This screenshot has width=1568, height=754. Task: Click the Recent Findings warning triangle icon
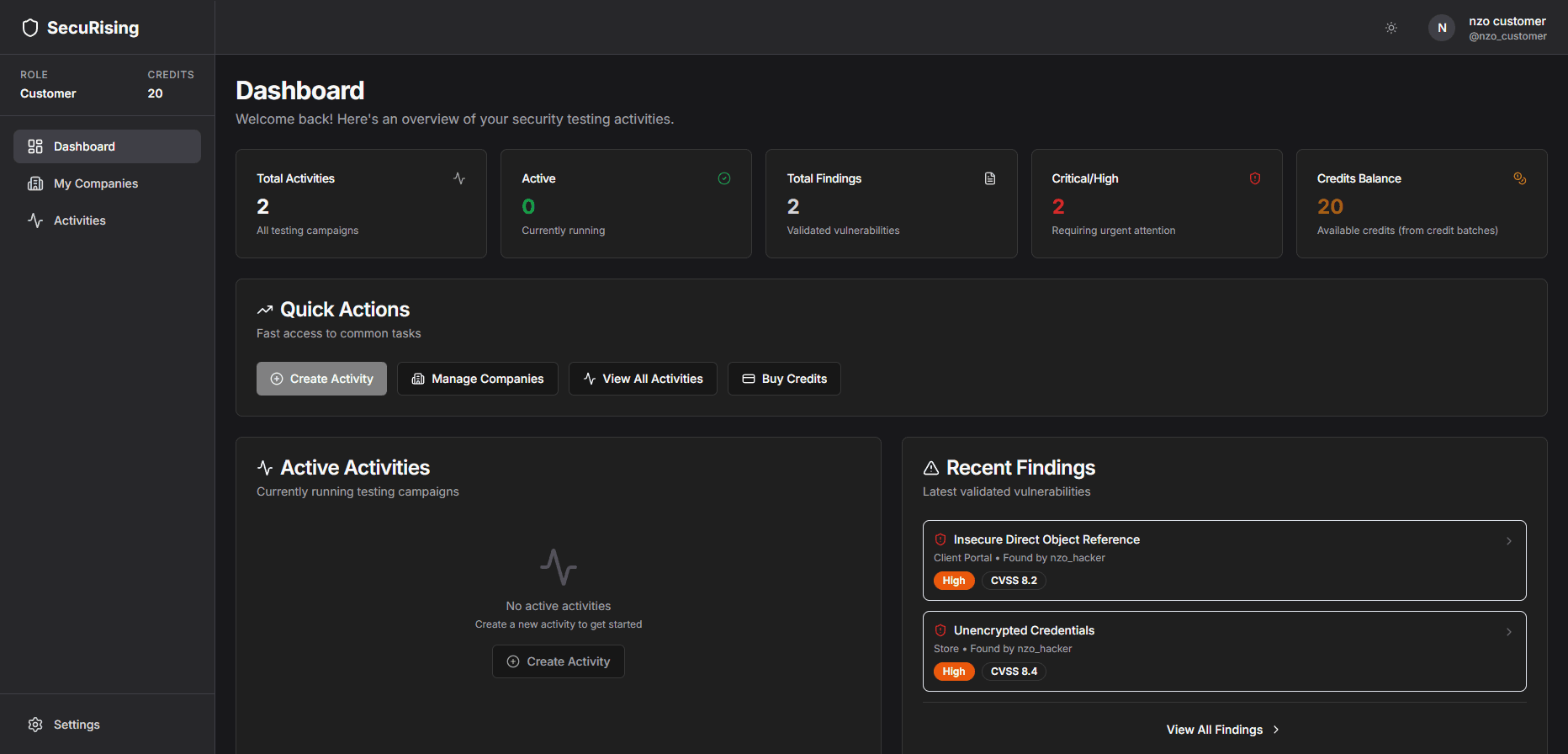[931, 468]
